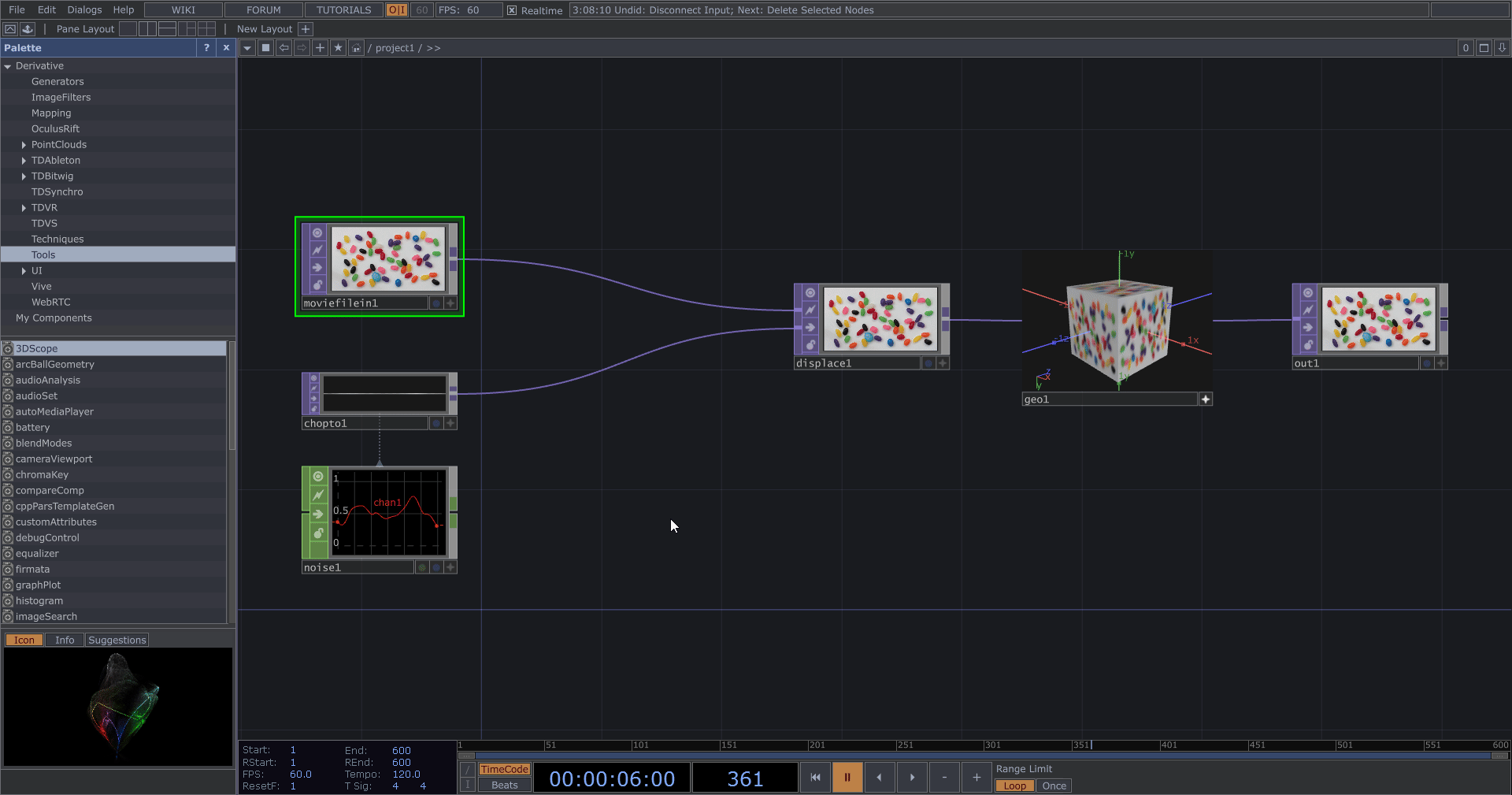Viewport: 1512px width, 795px height.
Task: Toggle the Realtime checkbox
Action: tap(512, 10)
